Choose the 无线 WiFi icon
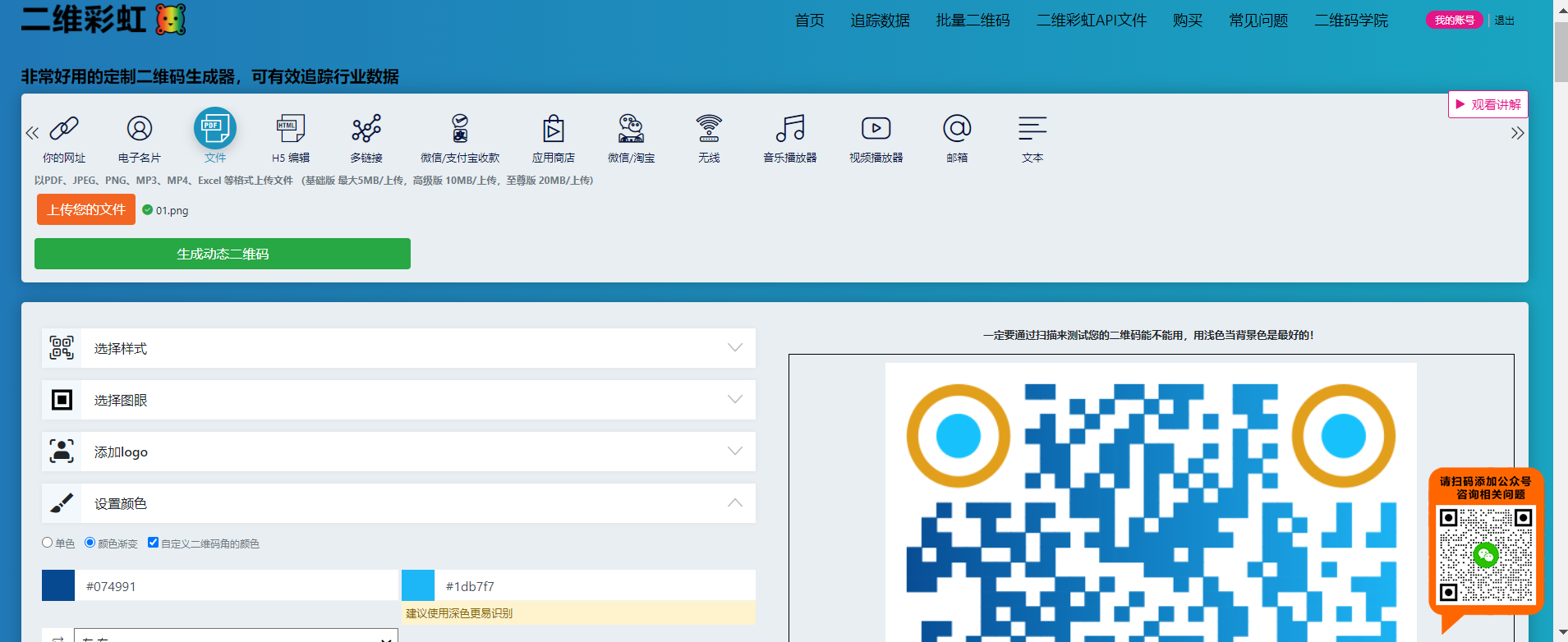Image resolution: width=1568 pixels, height=642 pixels. (x=709, y=128)
